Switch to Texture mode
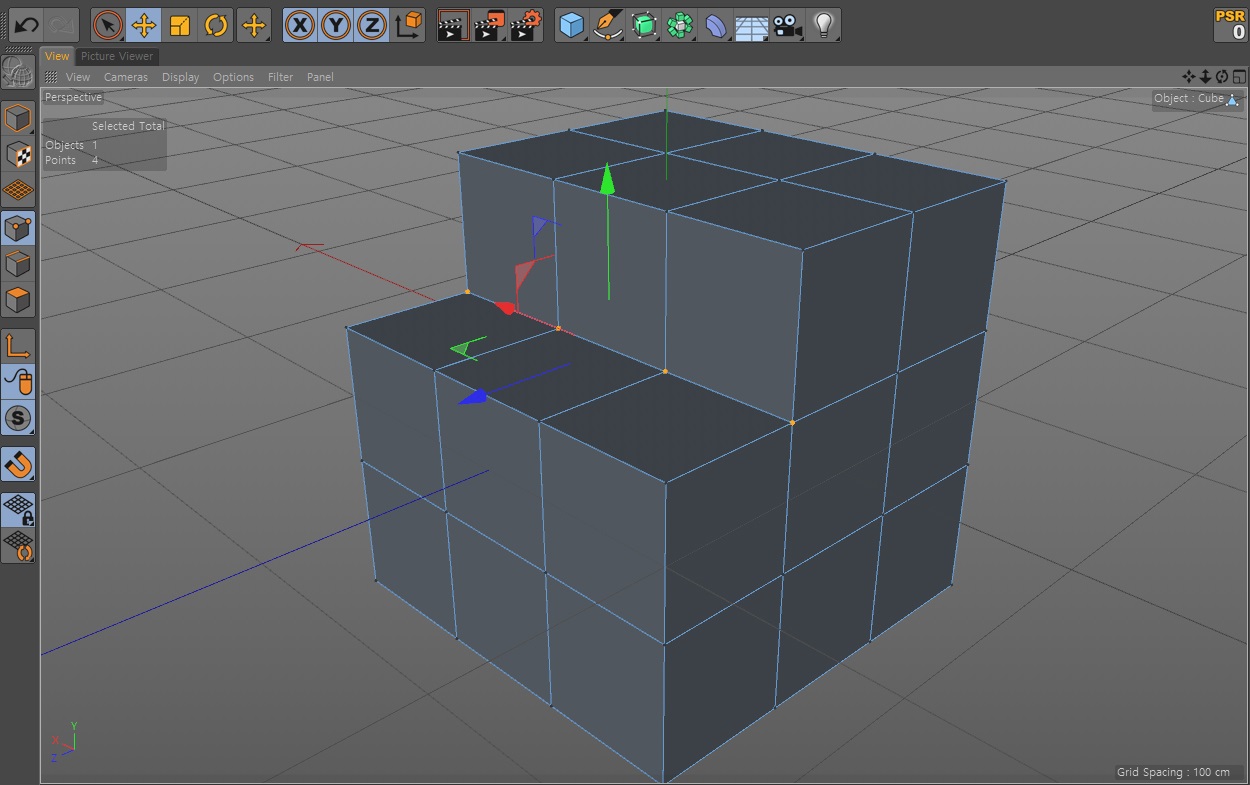The width and height of the screenshot is (1250, 785). point(18,154)
